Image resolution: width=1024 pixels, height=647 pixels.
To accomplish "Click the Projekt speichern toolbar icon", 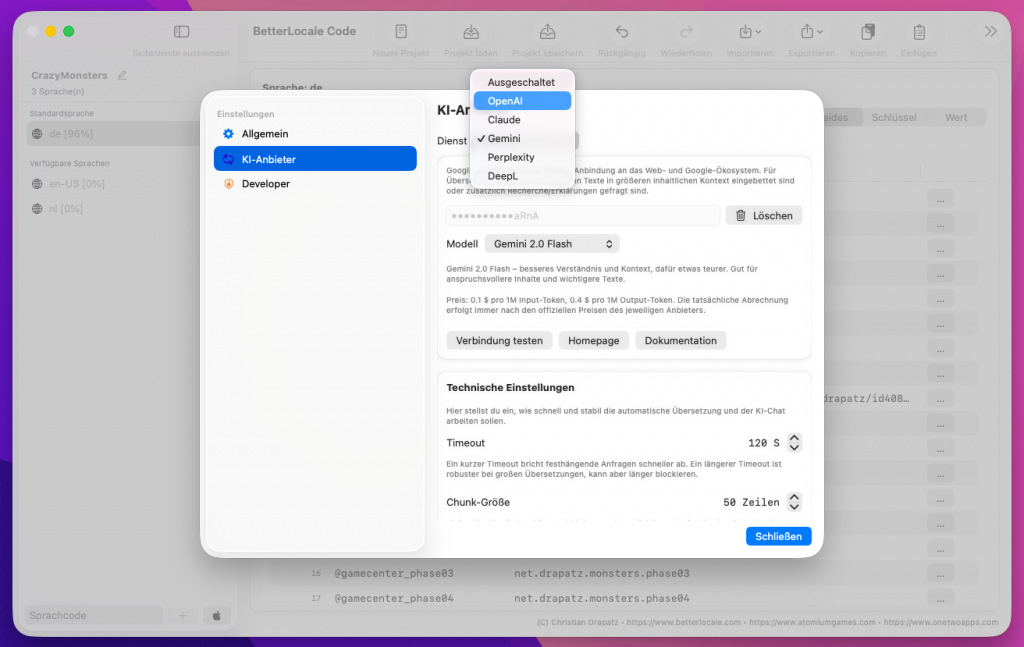I will tap(547, 32).
